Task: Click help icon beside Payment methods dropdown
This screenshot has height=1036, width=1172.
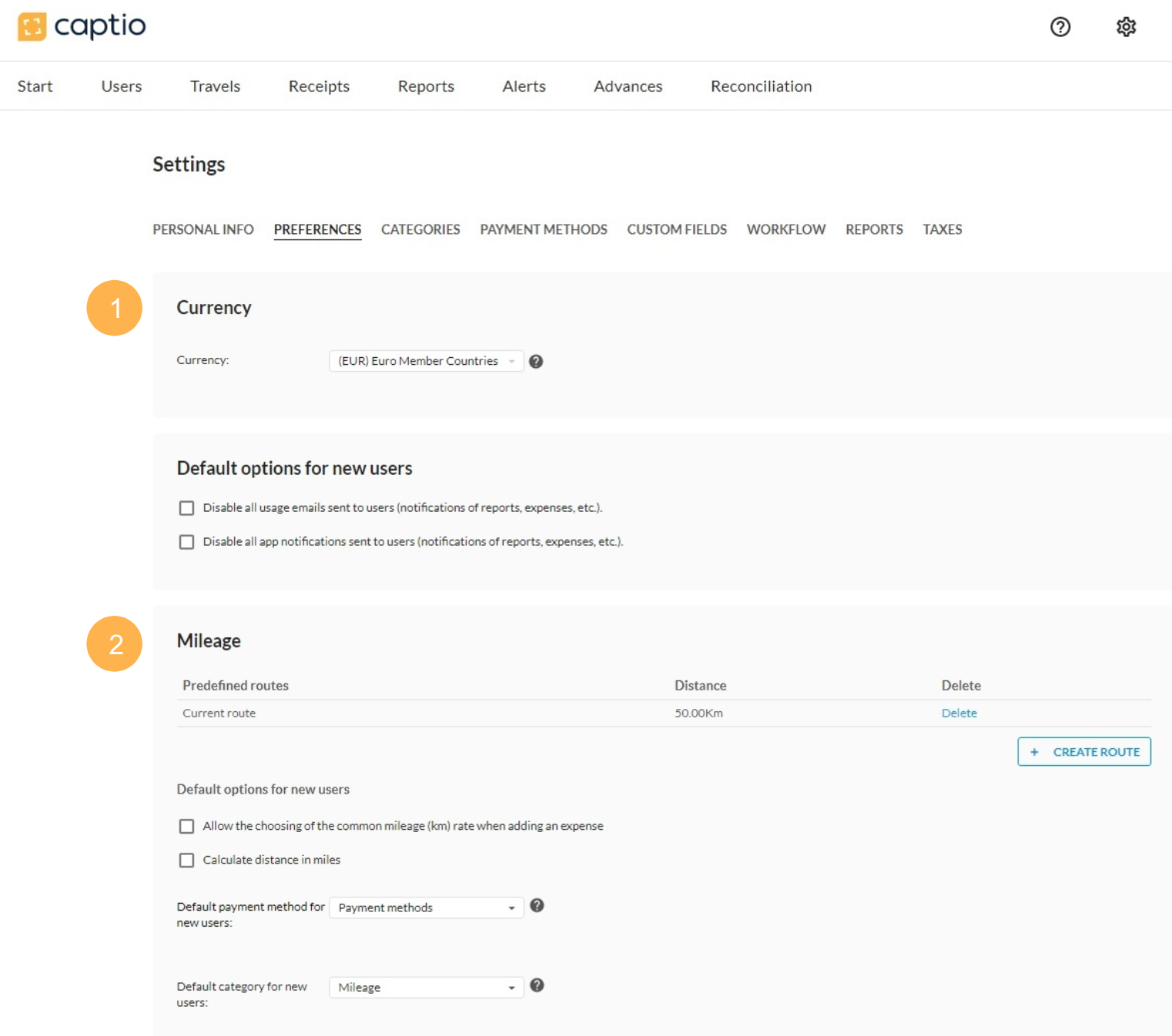Action: coord(537,906)
